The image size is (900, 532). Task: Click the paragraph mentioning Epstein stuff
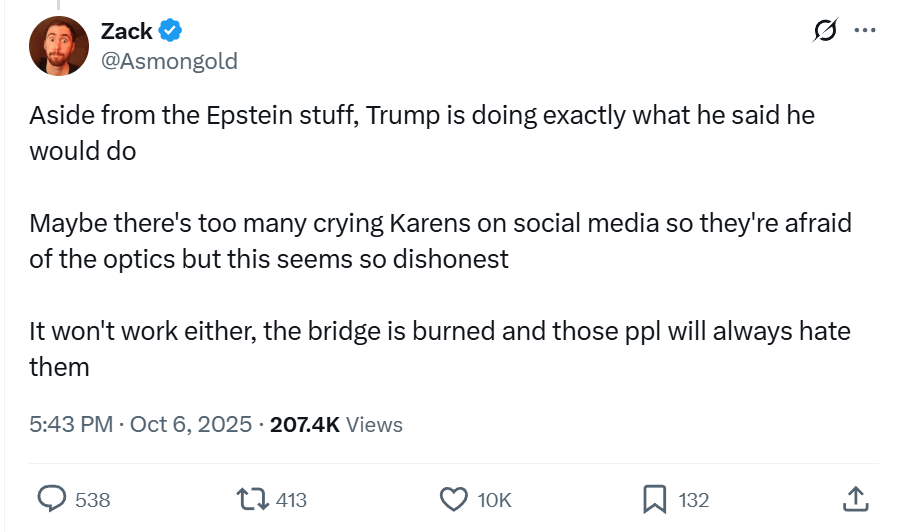tap(421, 132)
